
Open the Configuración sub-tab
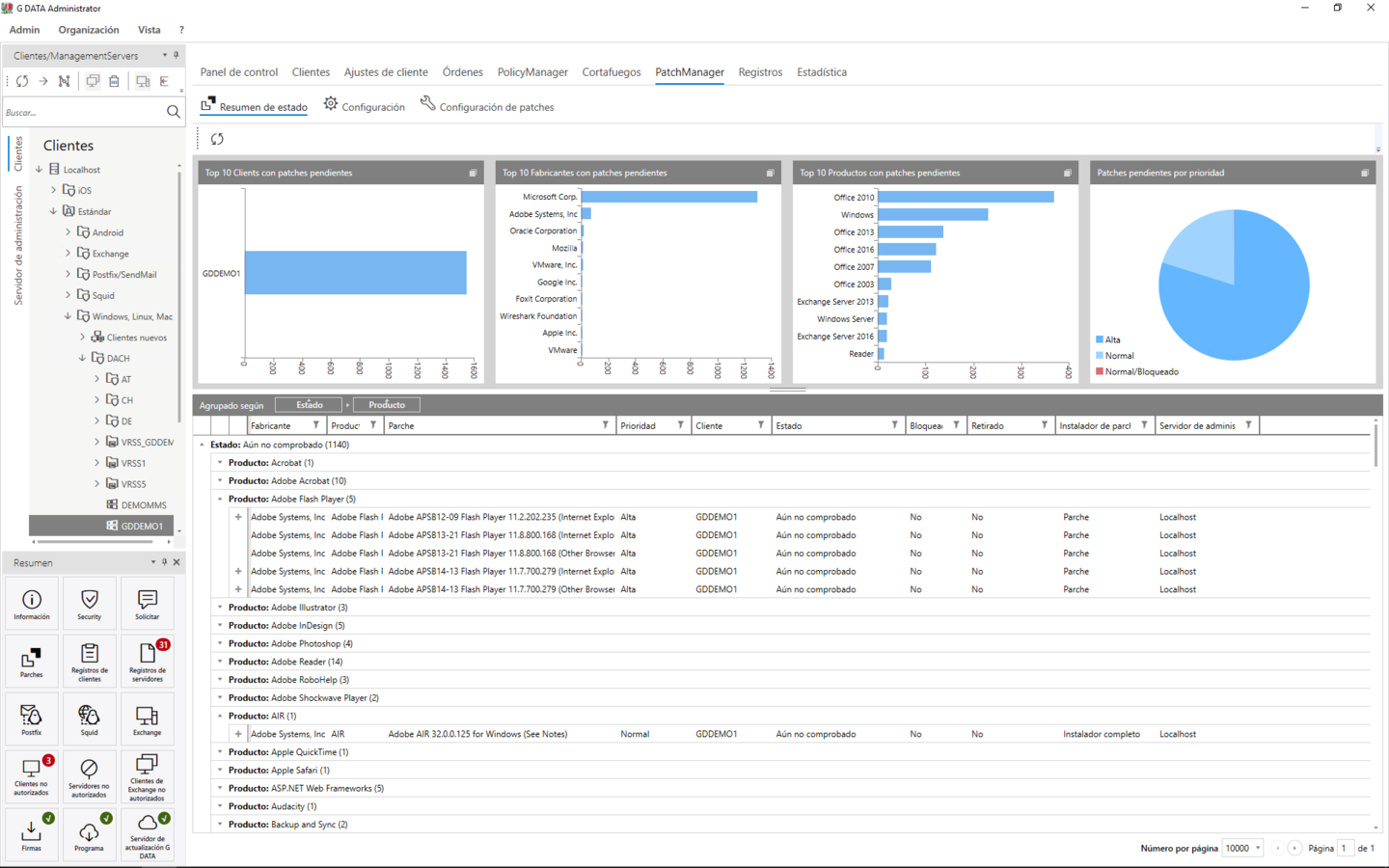tap(364, 106)
